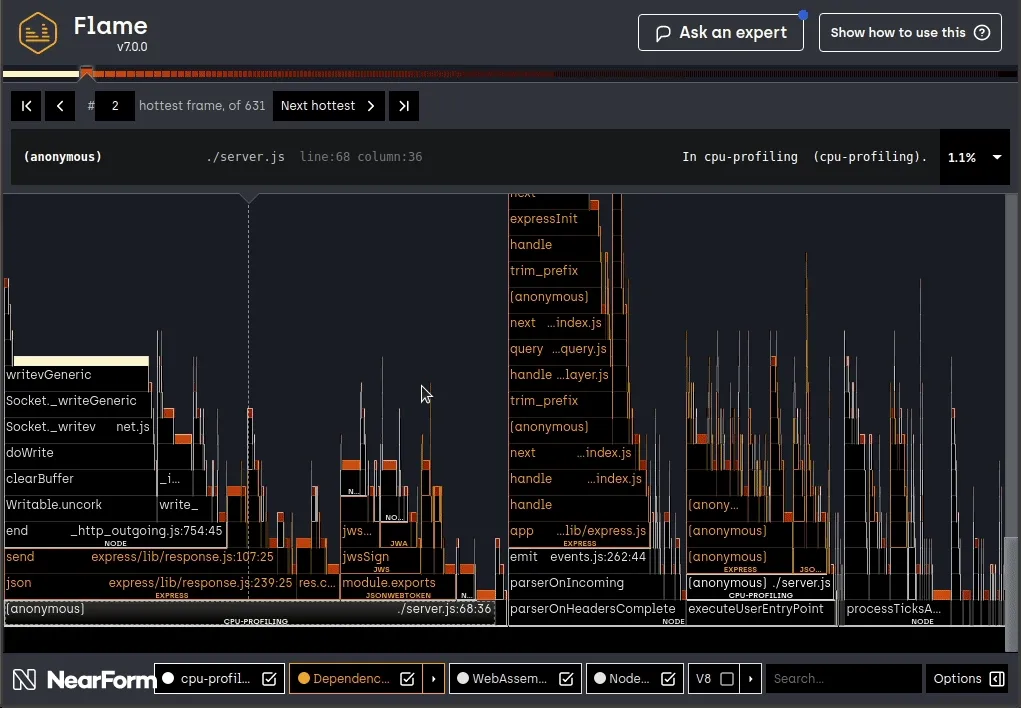Toggle the cpu-profiling filter checkbox

tap(269, 678)
